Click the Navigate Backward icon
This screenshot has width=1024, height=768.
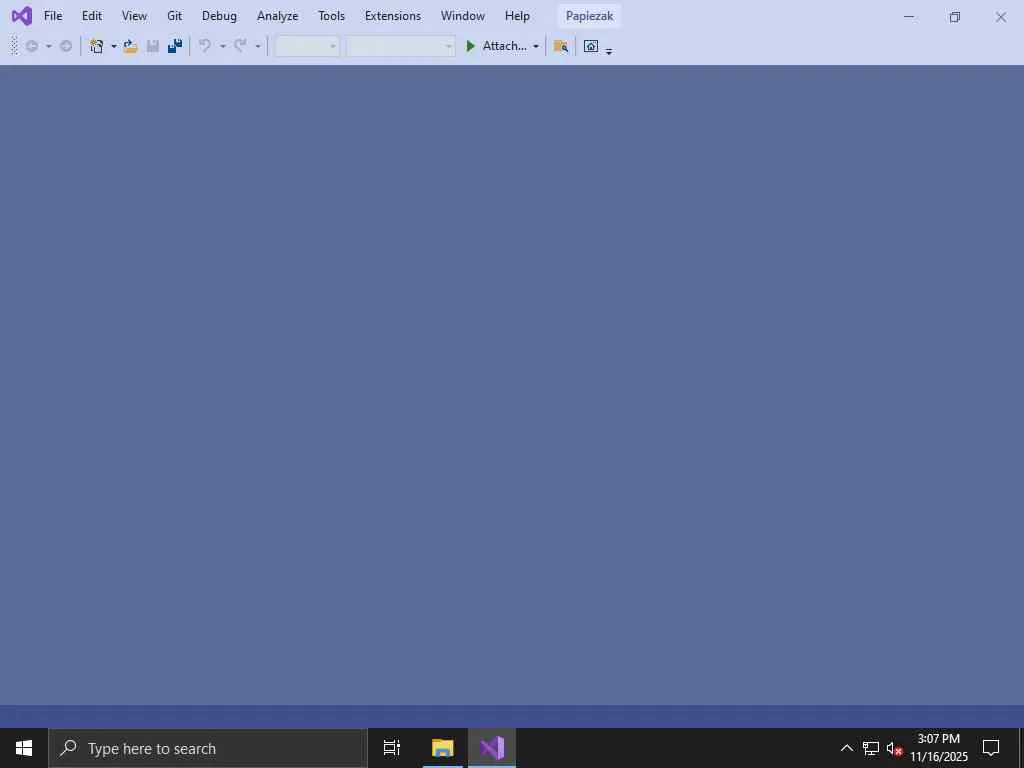(31, 46)
